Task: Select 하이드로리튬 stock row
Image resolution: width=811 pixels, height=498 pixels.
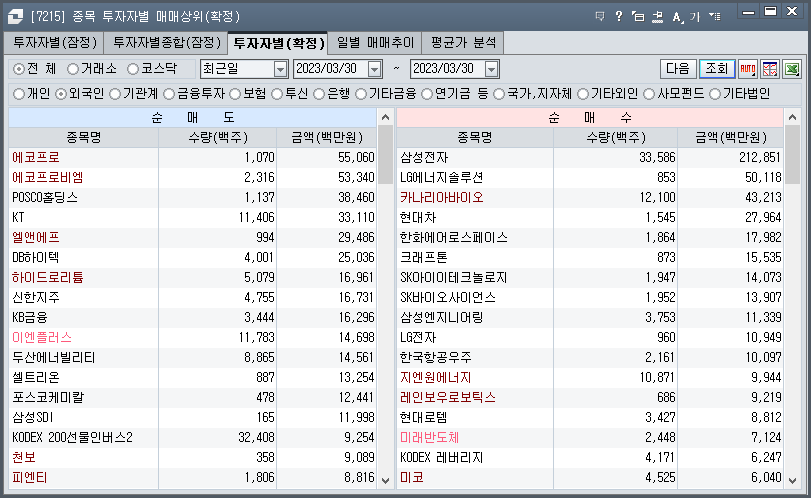Action: [192, 278]
